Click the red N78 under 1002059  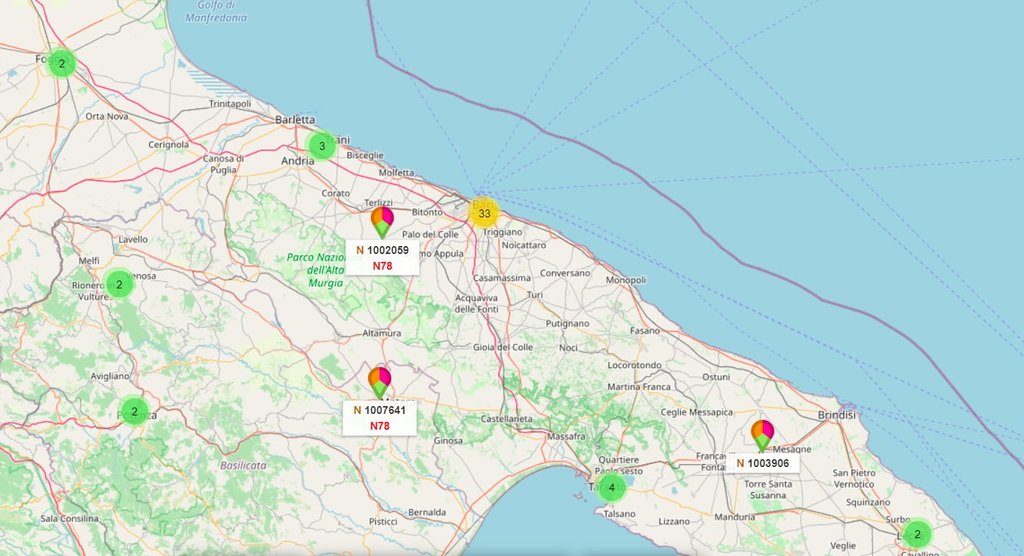pyautogui.click(x=382, y=266)
